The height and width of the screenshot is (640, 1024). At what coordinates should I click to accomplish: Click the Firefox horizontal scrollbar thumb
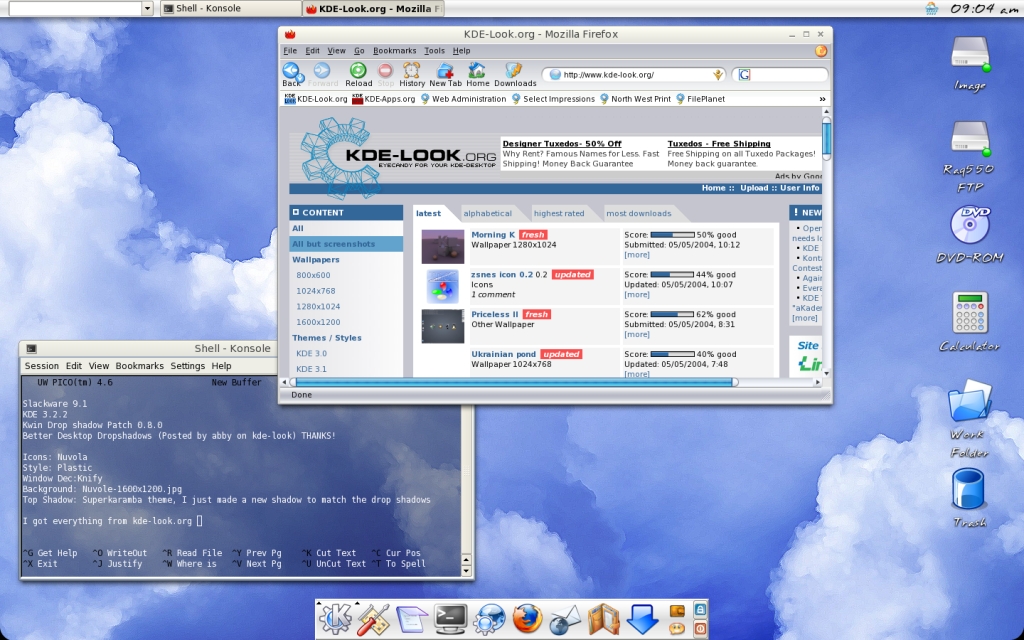pyautogui.click(x=516, y=383)
